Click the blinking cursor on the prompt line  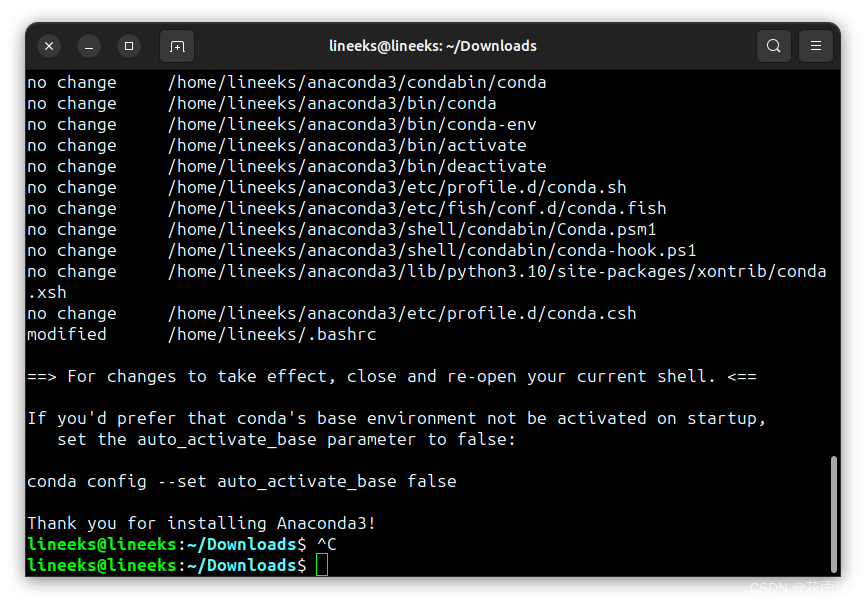tap(322, 565)
